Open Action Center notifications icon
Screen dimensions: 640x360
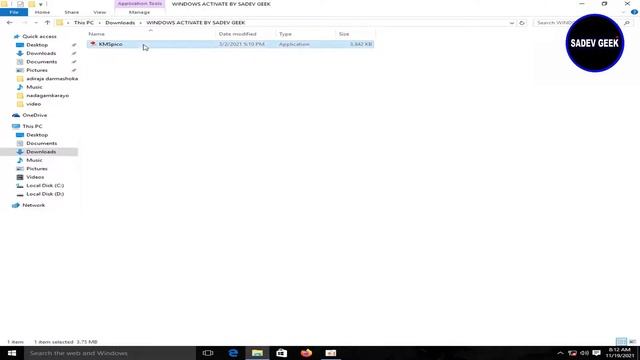[x=596, y=353]
